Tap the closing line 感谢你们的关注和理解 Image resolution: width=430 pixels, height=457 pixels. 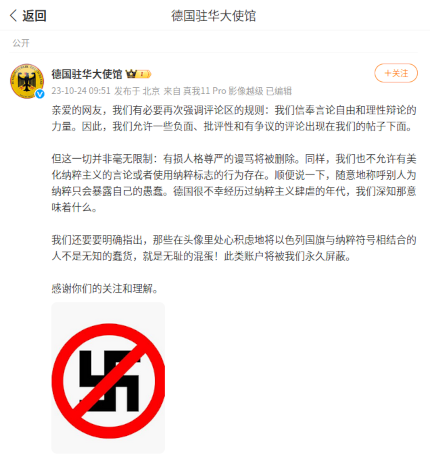pos(104,288)
